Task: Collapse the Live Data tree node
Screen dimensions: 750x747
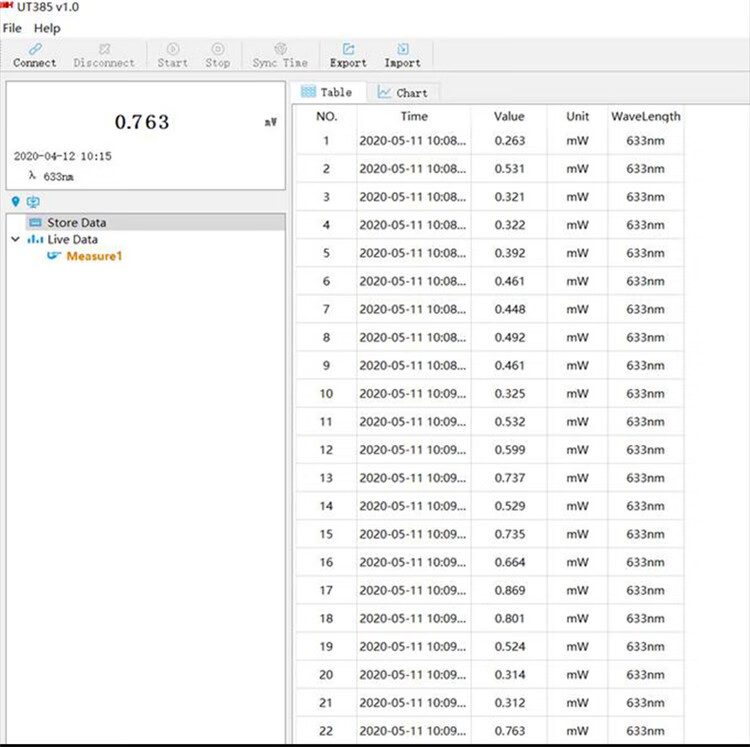Action: click(15, 240)
